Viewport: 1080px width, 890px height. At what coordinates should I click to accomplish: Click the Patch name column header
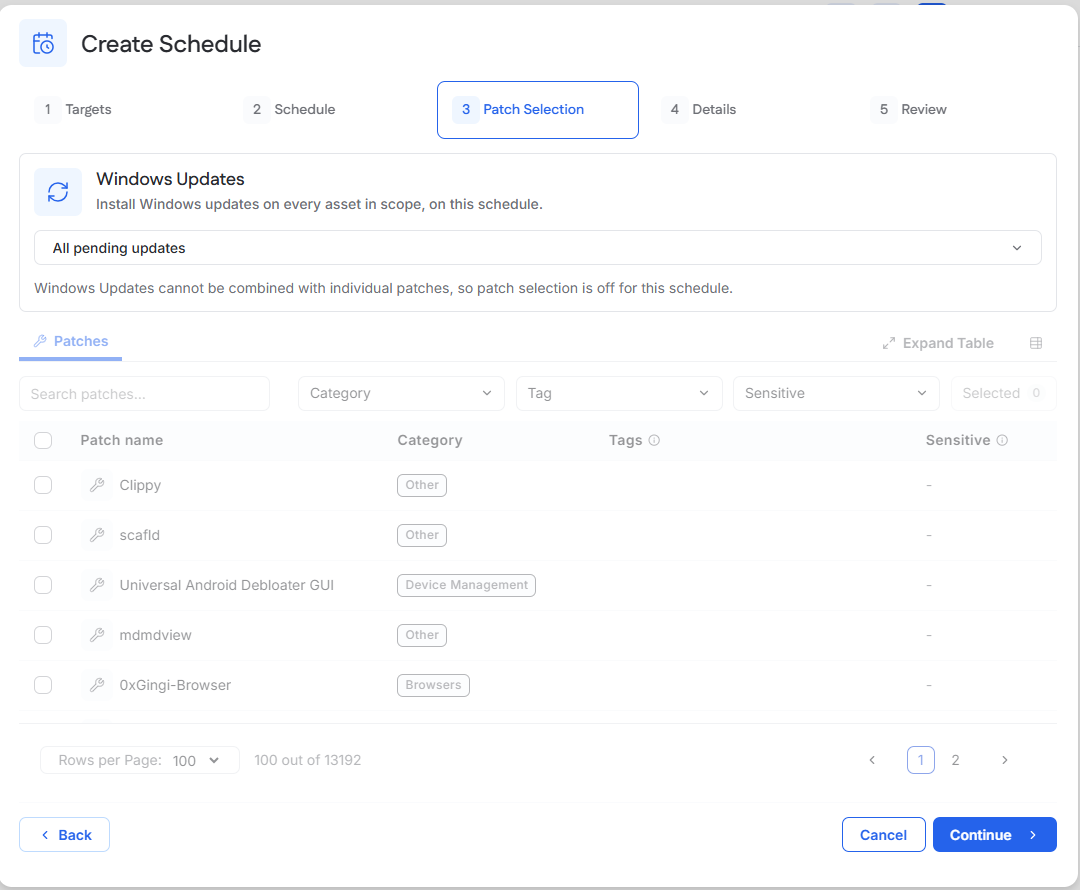(x=122, y=440)
